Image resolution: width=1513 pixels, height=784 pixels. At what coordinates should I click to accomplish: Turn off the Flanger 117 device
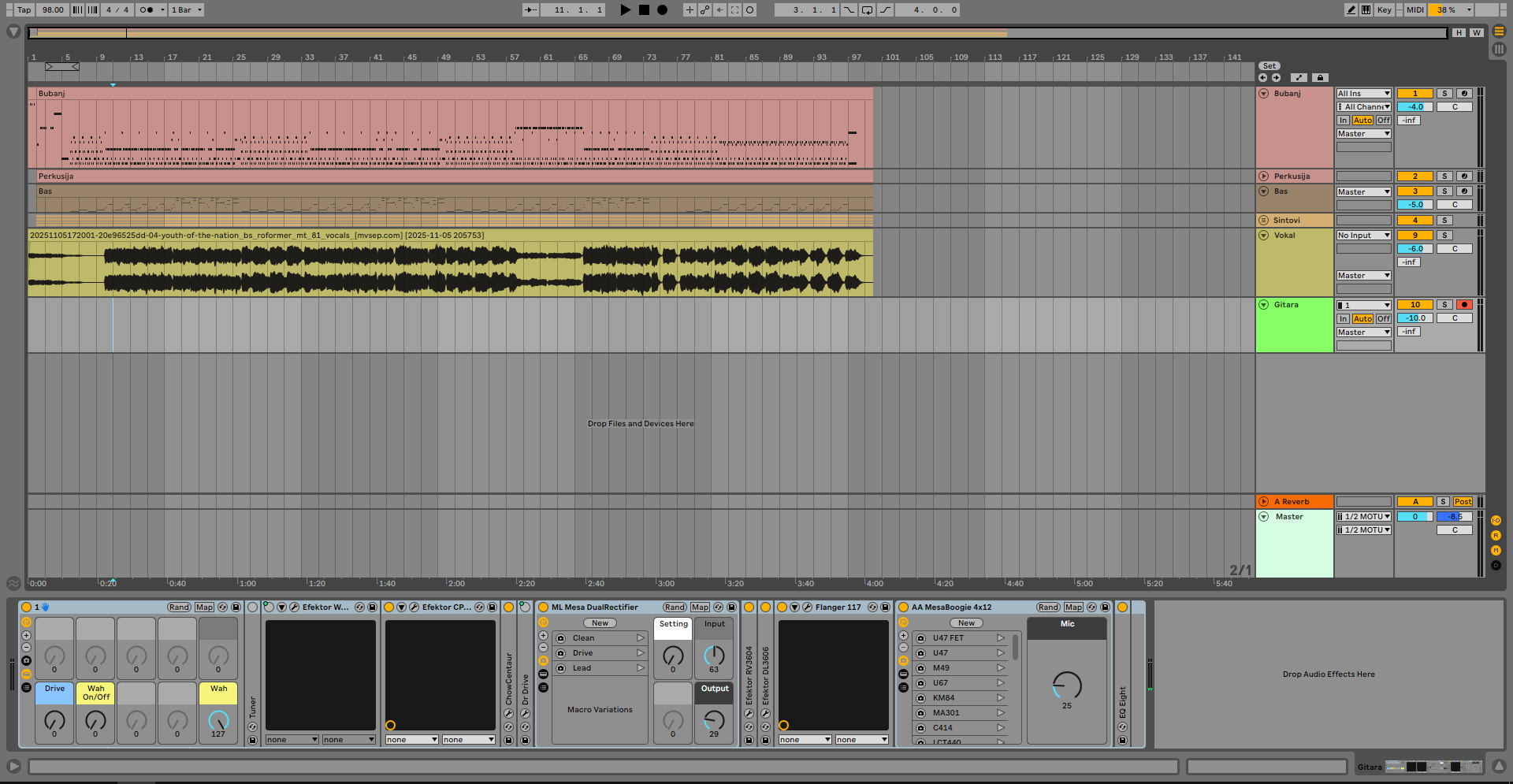783,608
